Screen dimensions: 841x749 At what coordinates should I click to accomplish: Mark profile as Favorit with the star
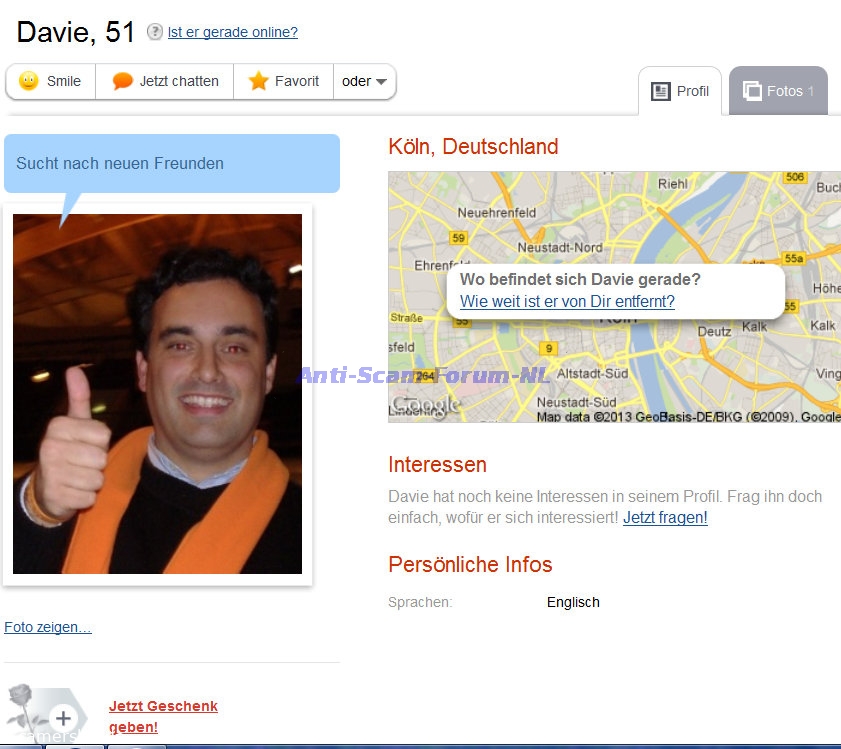pyautogui.click(x=284, y=82)
